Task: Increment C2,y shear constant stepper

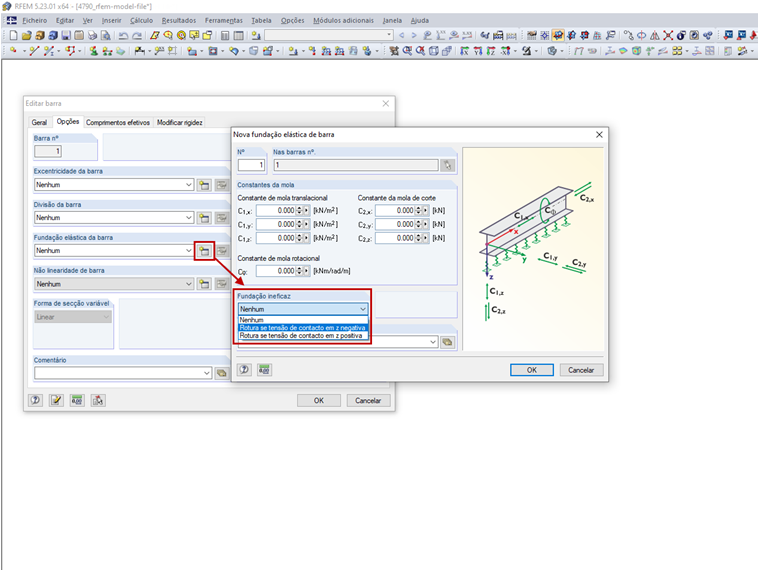Action: click(418, 222)
